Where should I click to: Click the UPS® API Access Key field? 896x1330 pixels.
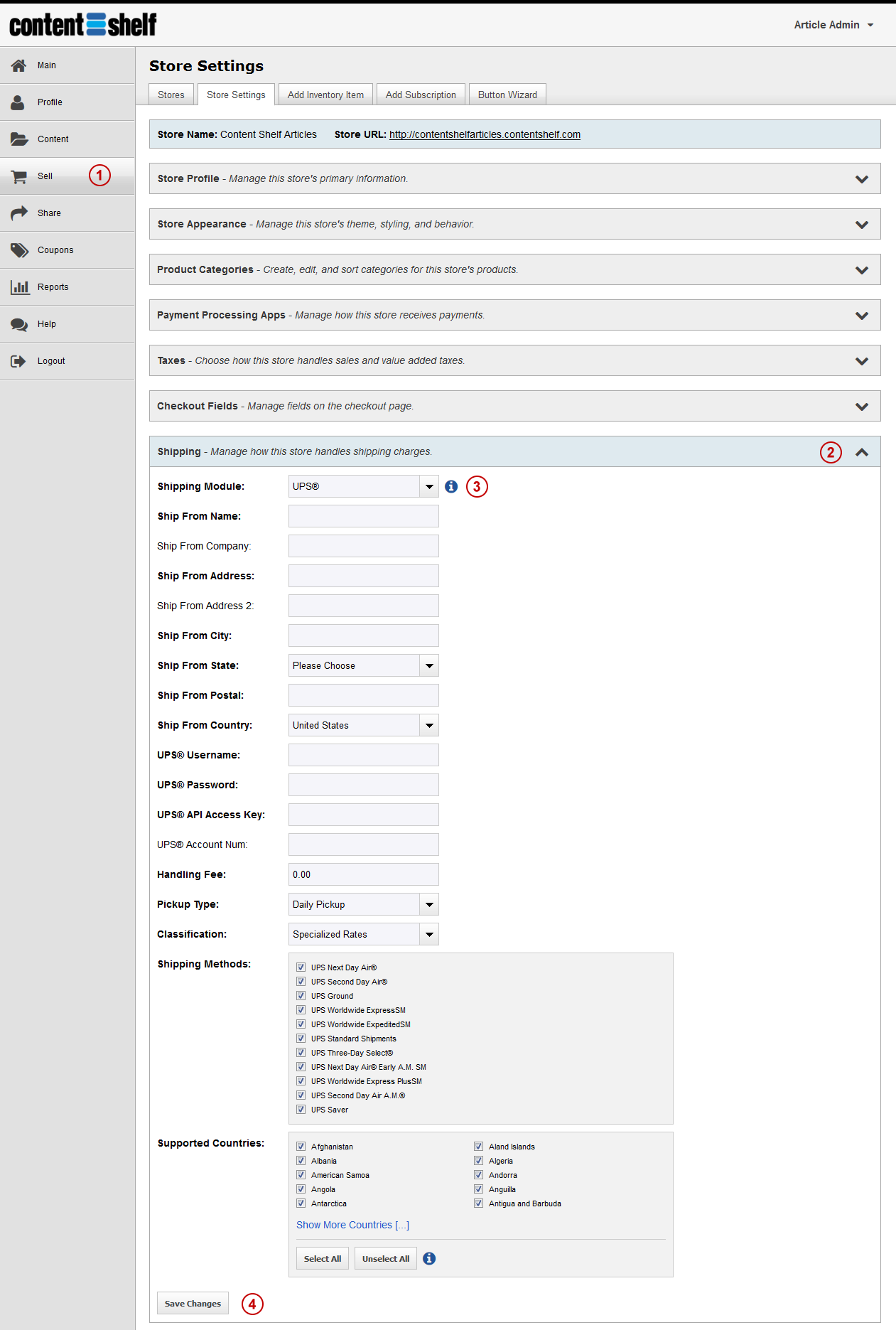[364, 815]
